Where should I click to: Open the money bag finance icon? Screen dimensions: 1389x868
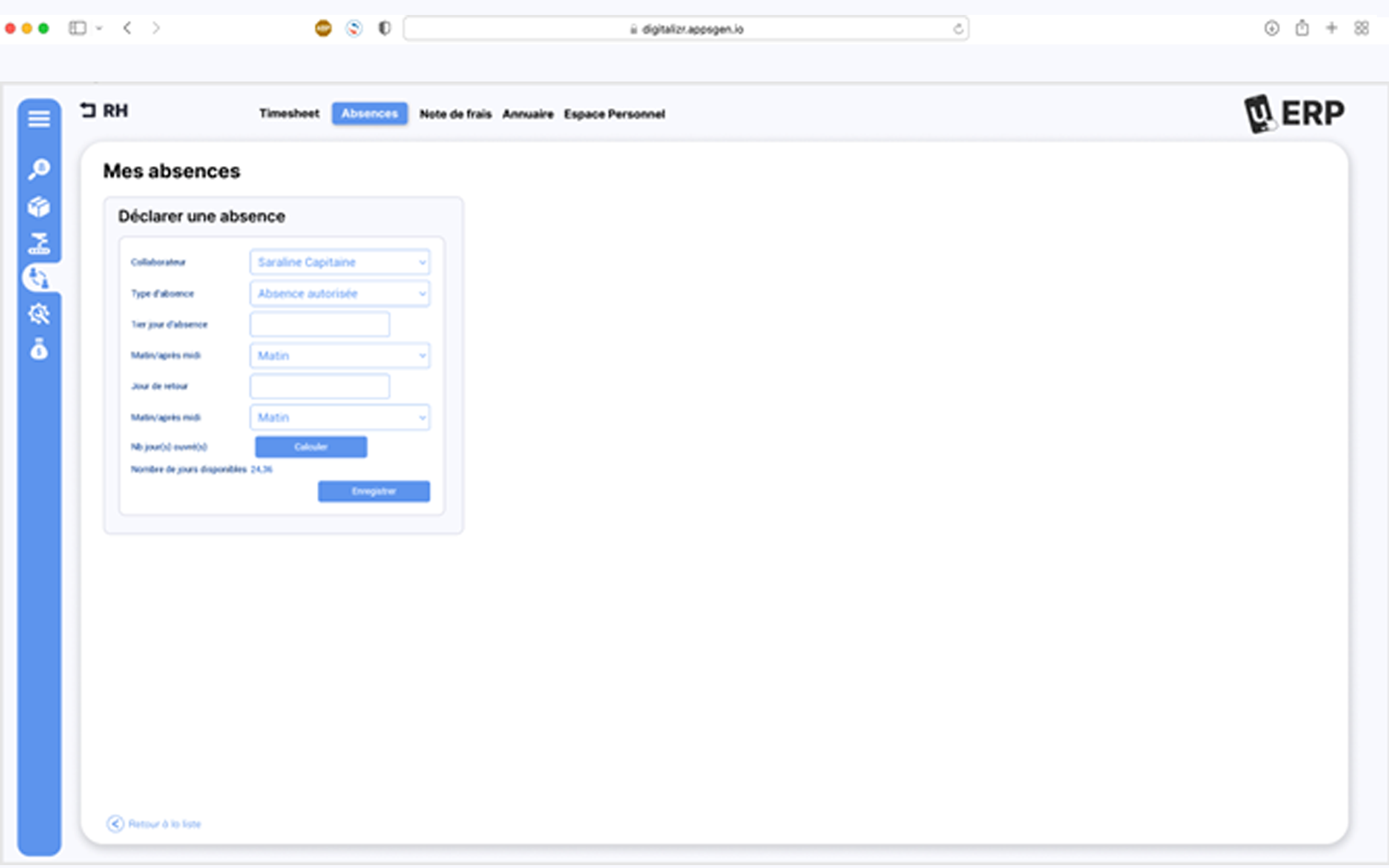click(x=39, y=349)
